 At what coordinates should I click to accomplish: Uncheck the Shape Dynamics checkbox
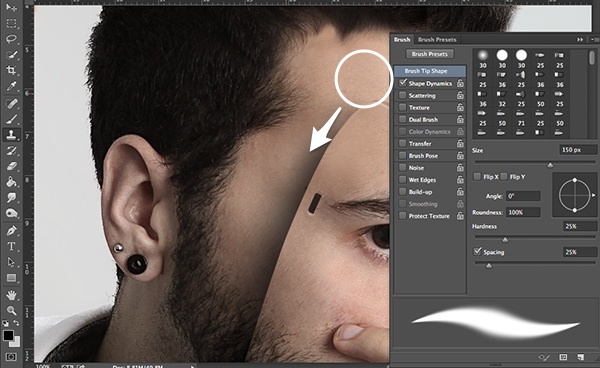pos(403,83)
